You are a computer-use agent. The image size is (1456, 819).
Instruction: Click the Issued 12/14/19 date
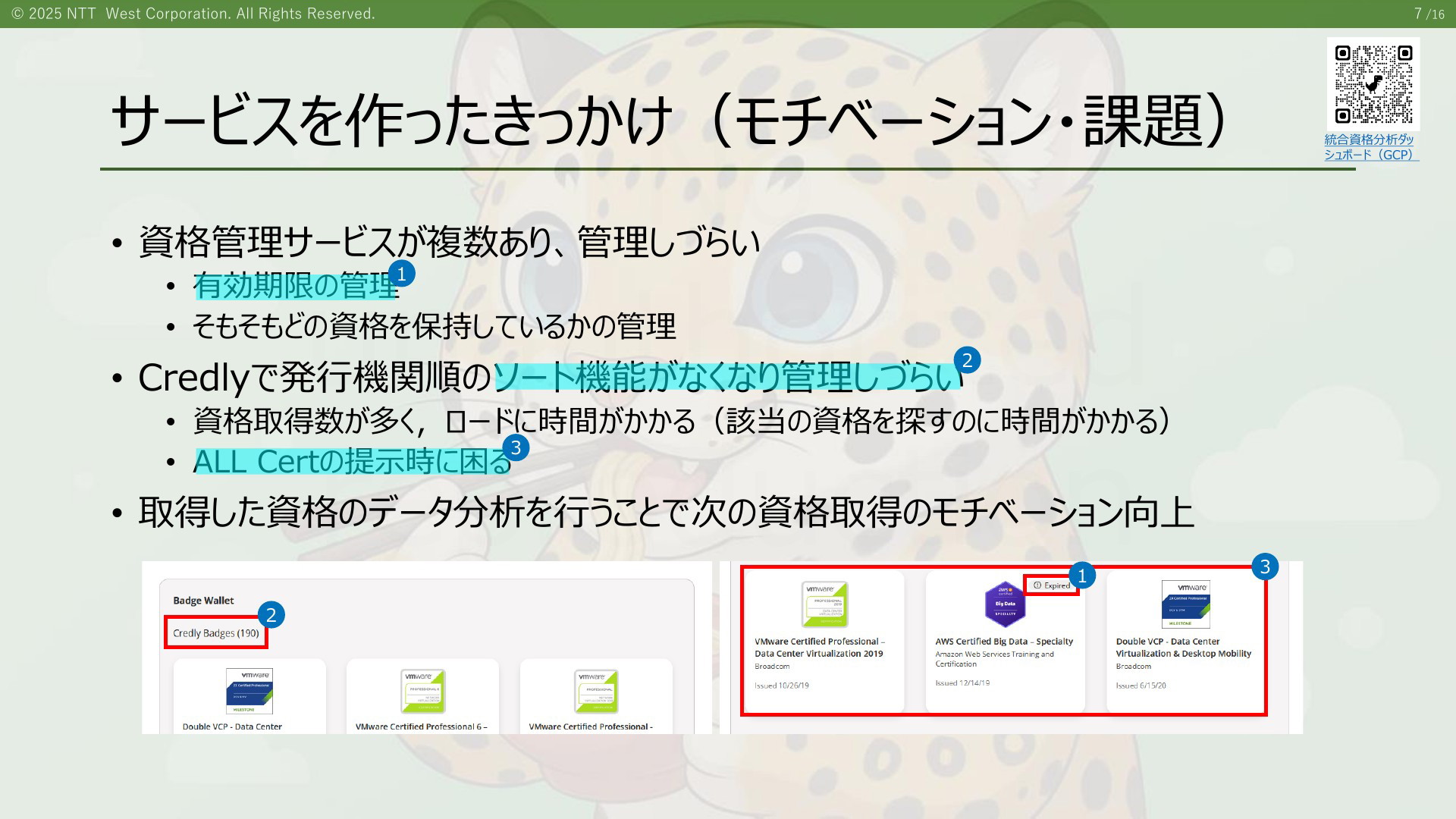(962, 683)
